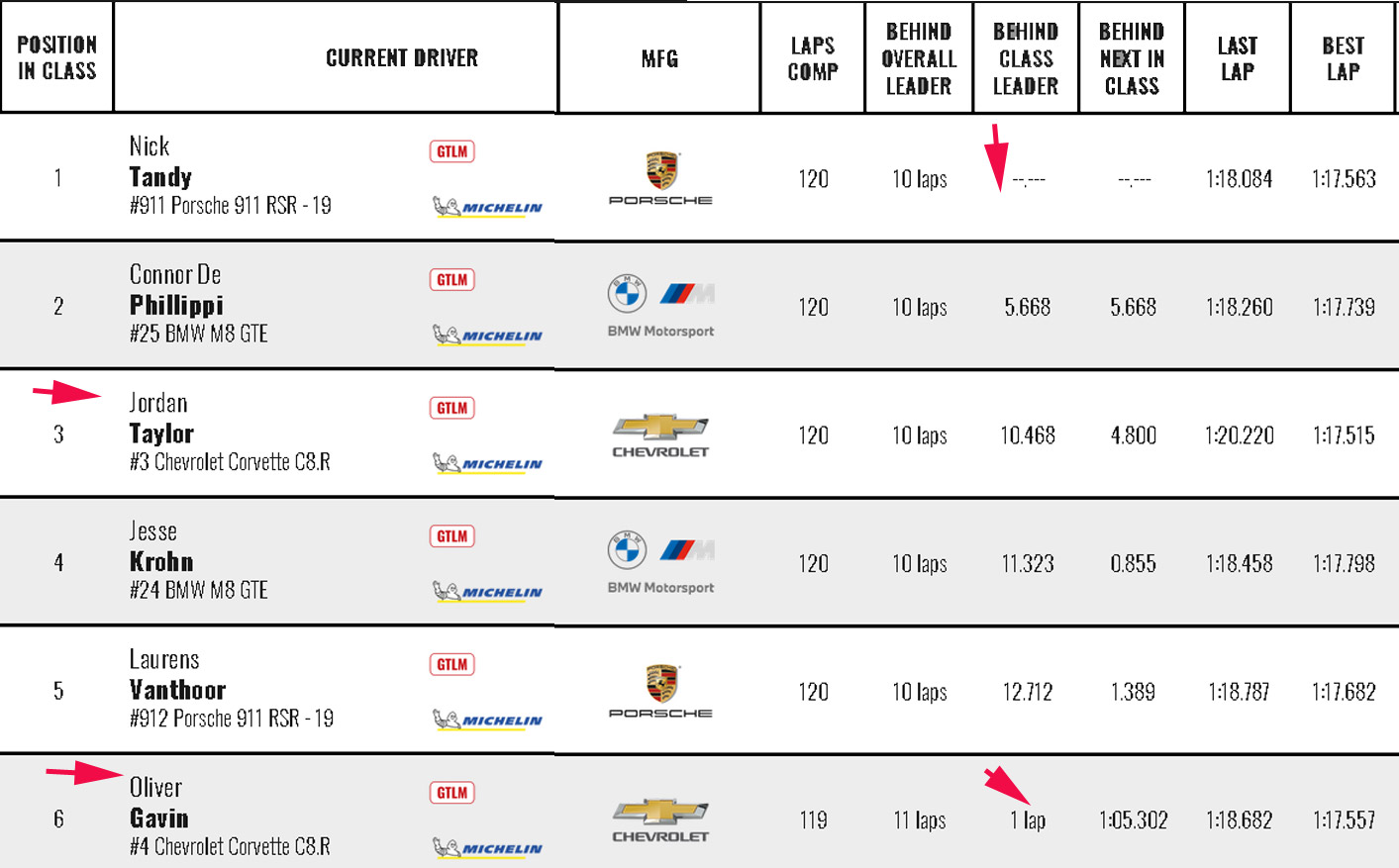Click the Michelin logo beside Connor De Phillippi
The width and height of the screenshot is (1399, 868).
(487, 335)
